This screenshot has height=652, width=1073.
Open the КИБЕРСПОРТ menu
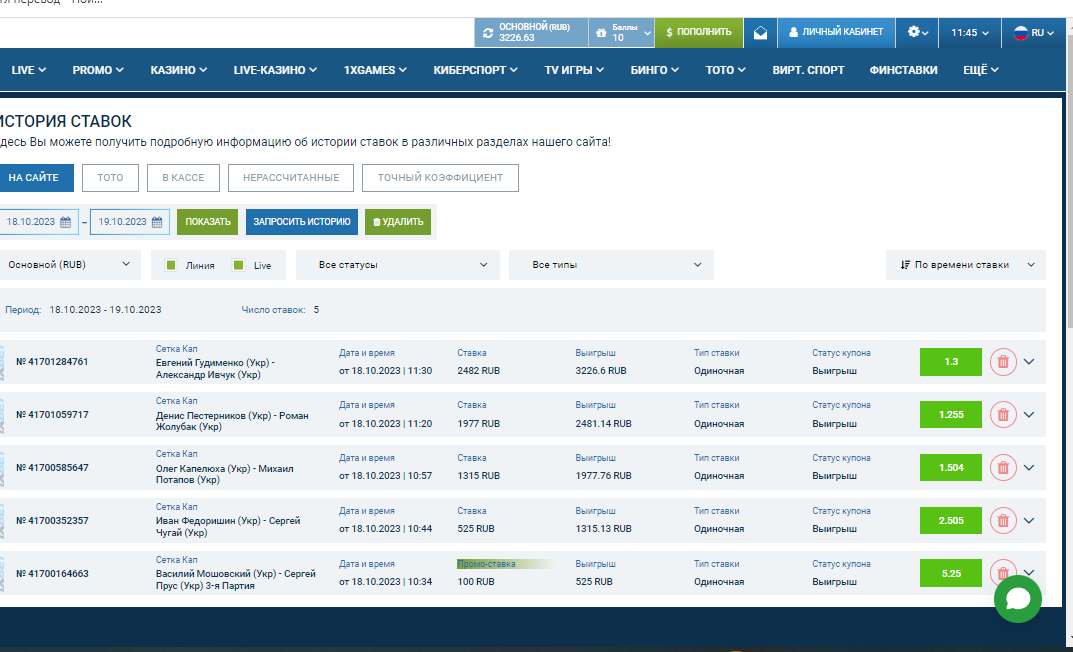pyautogui.click(x=475, y=70)
